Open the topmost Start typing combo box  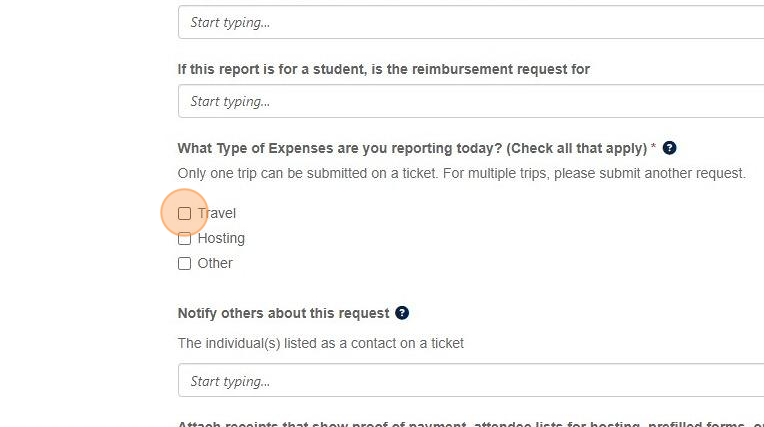pyautogui.click(x=470, y=22)
